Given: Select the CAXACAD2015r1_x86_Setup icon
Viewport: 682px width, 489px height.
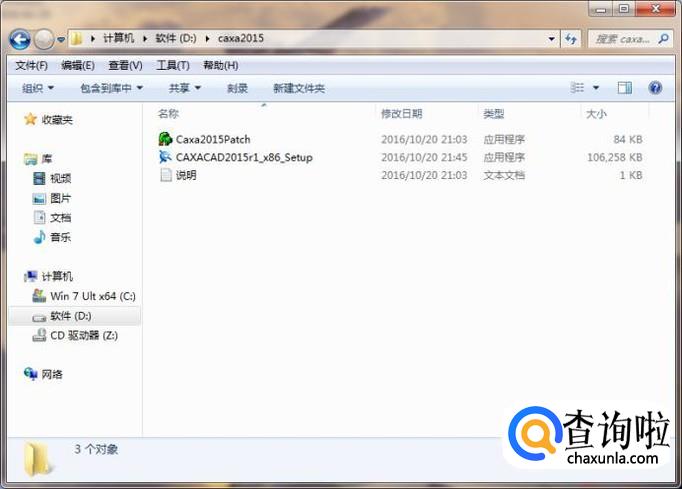Looking at the screenshot, I should 165,157.
